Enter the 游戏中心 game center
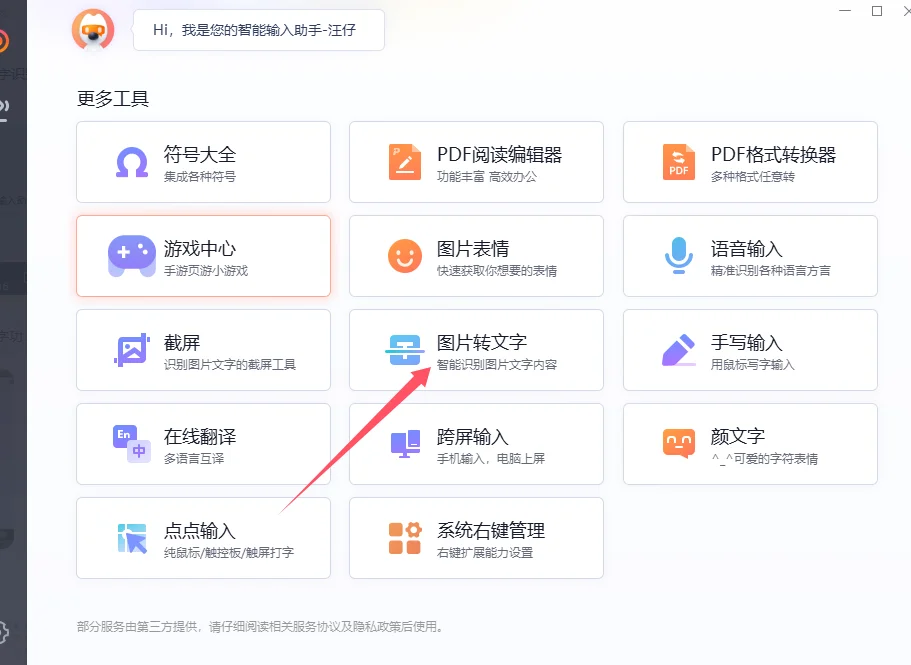The width and height of the screenshot is (911, 665). point(203,255)
